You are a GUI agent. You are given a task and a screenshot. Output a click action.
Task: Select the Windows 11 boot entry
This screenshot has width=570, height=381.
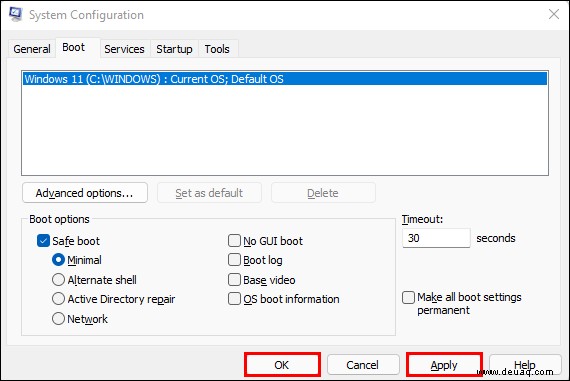coord(285,79)
